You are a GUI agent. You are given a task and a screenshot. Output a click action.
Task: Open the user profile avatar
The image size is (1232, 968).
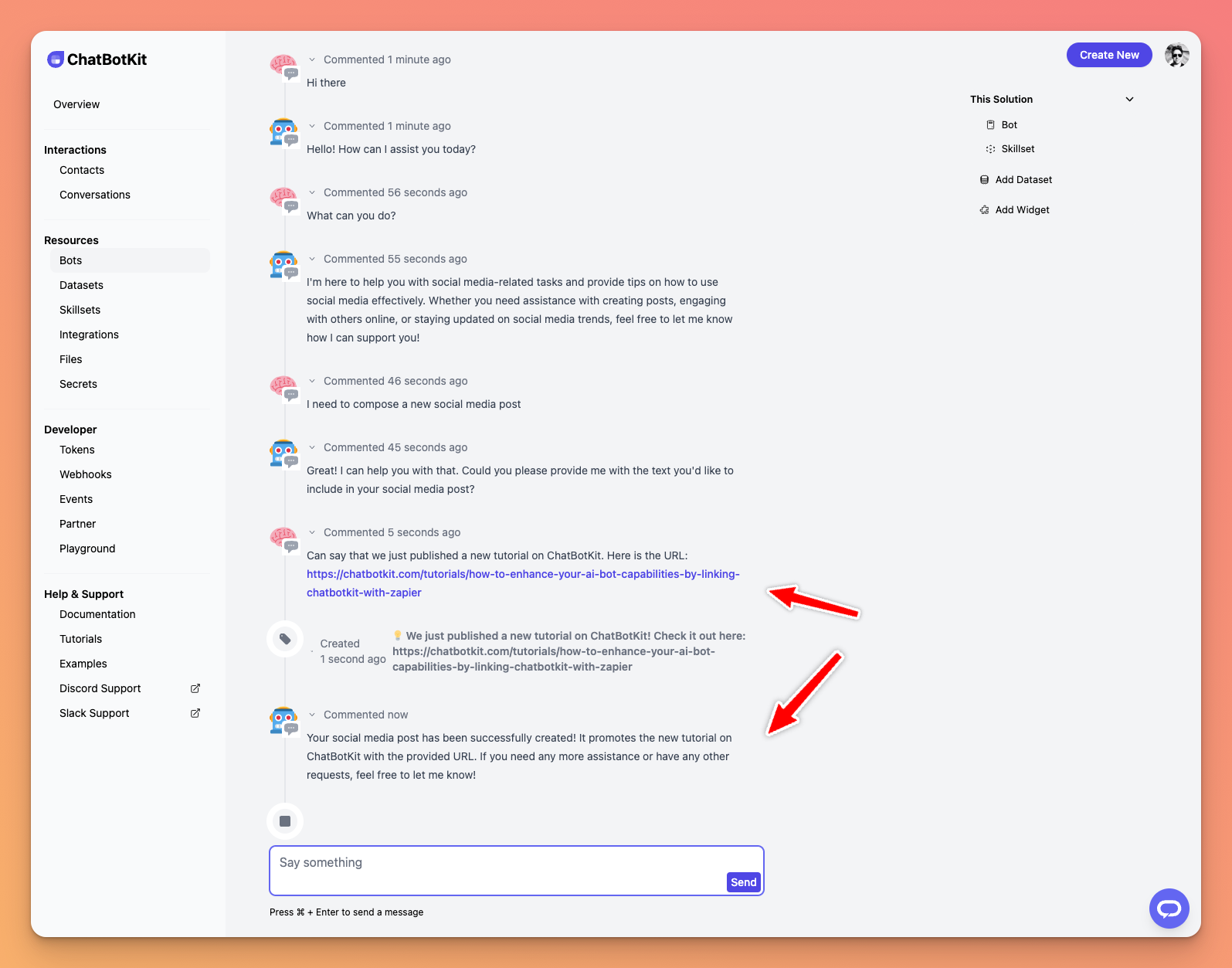click(x=1176, y=55)
